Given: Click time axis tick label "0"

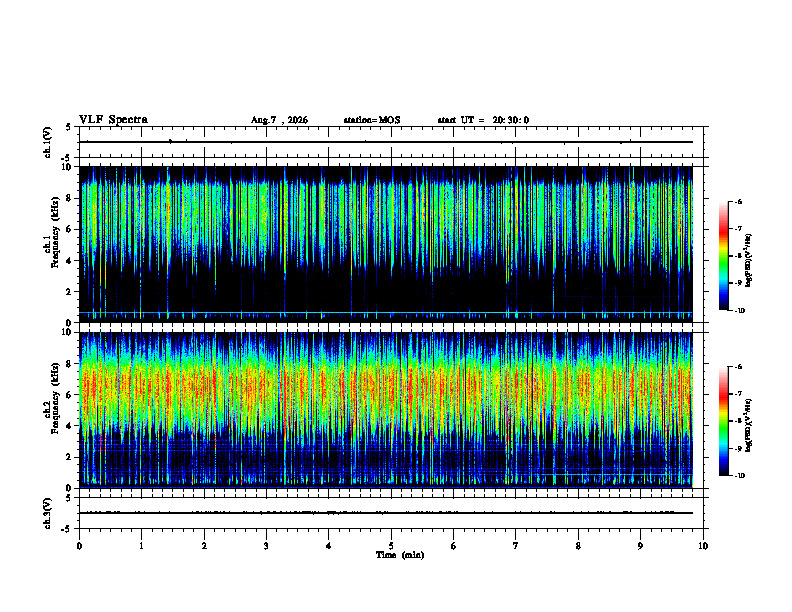Looking at the screenshot, I should click(79, 546).
